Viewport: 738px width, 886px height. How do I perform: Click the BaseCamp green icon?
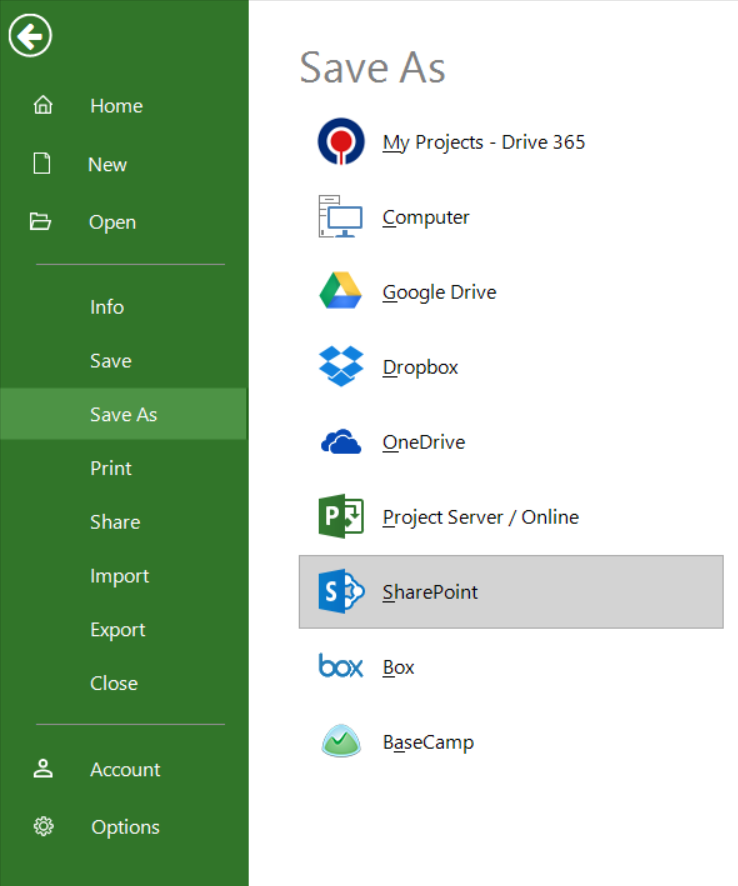click(x=341, y=741)
